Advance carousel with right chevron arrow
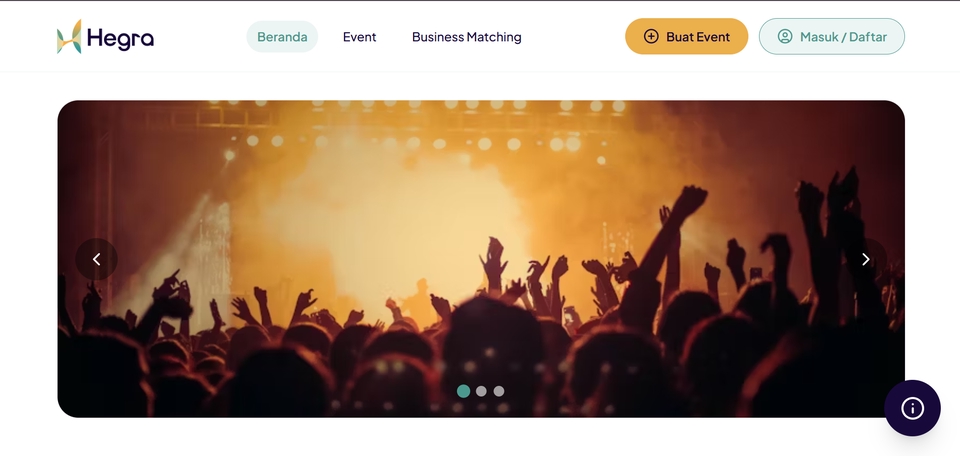 [x=865, y=259]
